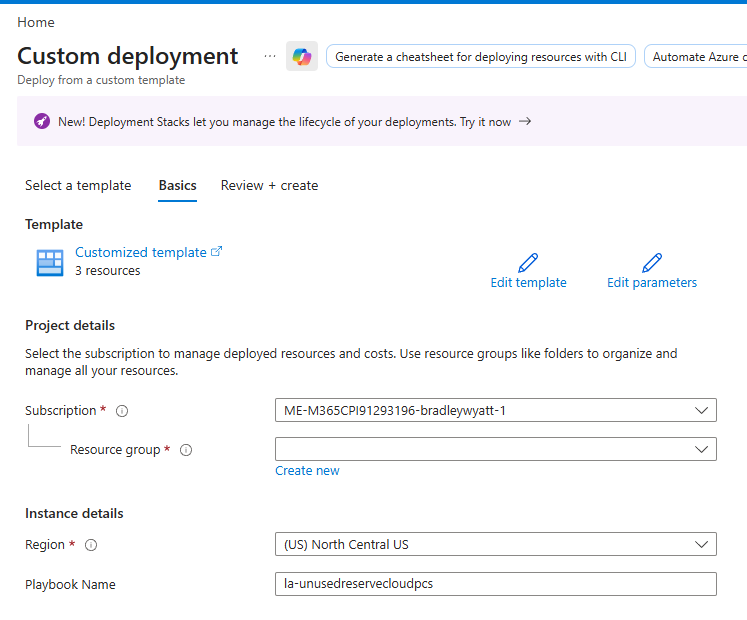747x620 pixels.
Task: Click the Template section heading
Action: (x=54, y=224)
